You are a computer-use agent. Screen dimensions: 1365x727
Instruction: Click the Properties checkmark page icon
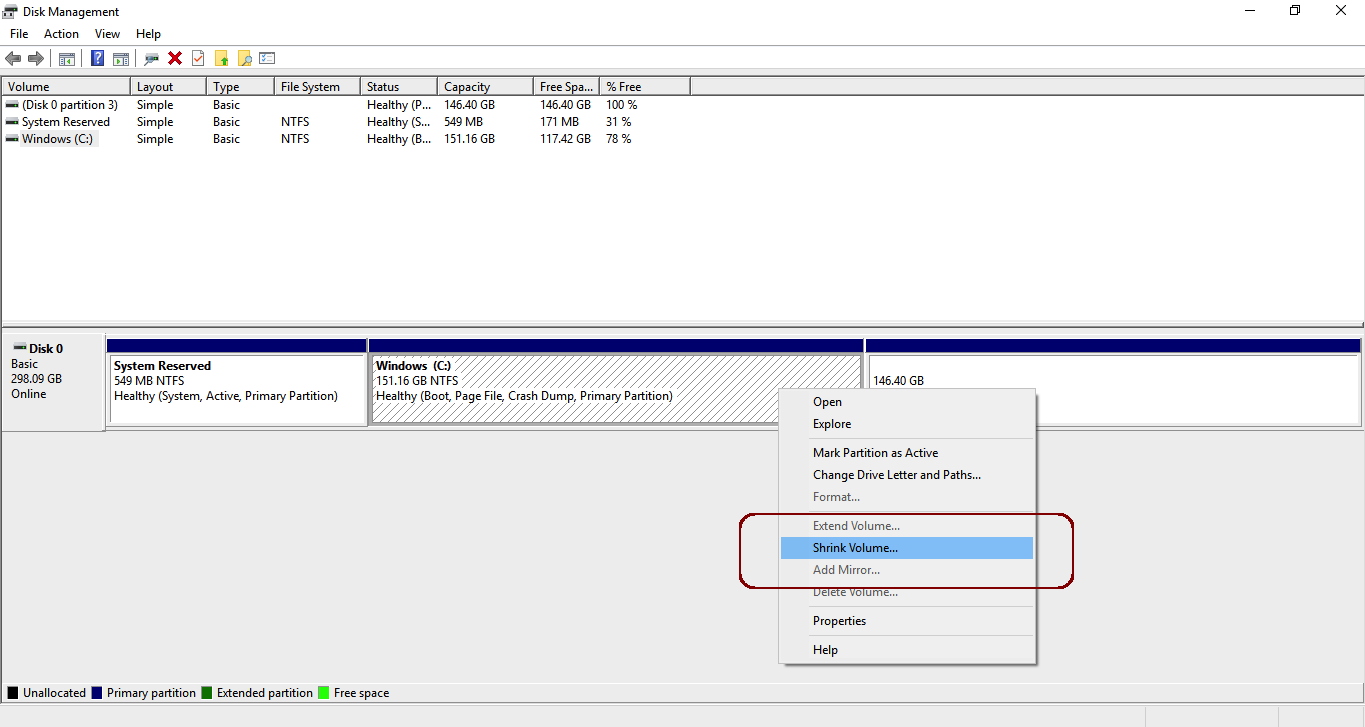pyautogui.click(x=198, y=58)
